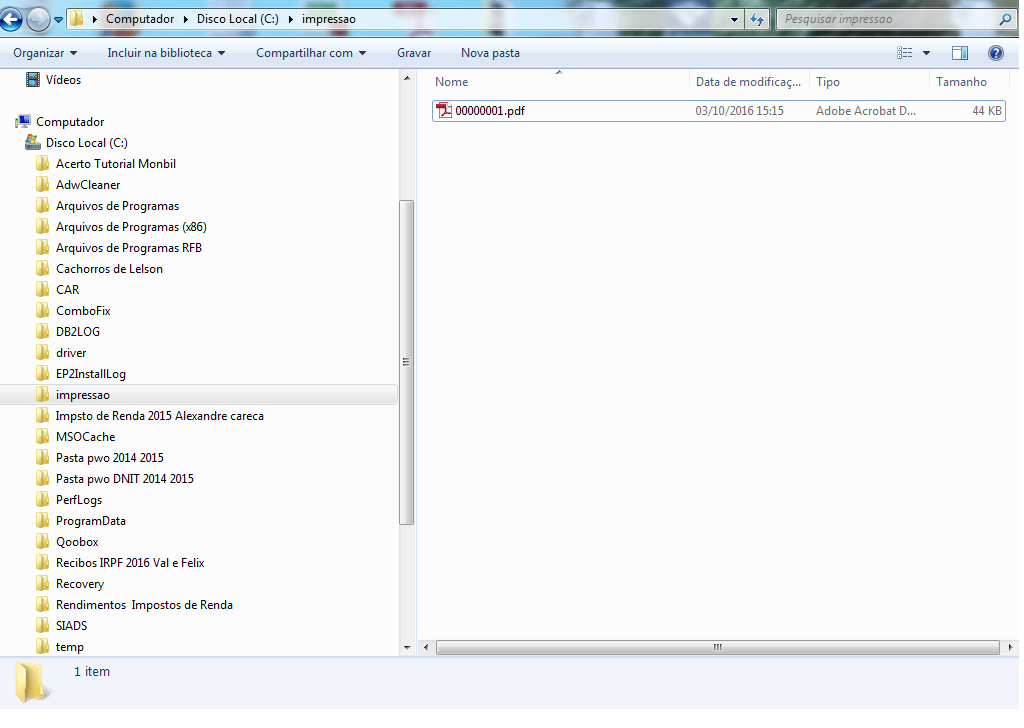The image size is (1024, 728).
Task: Click navigation pane scrollbar up arrow
Action: (407, 78)
